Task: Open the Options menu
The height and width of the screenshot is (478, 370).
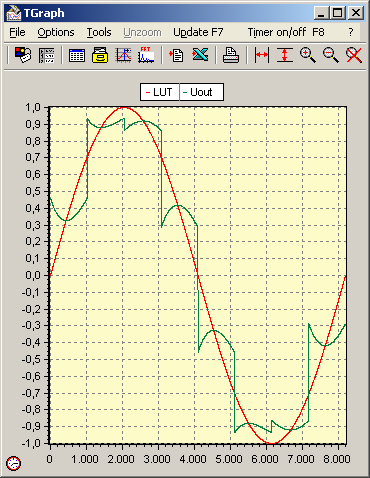Action: 56,32
